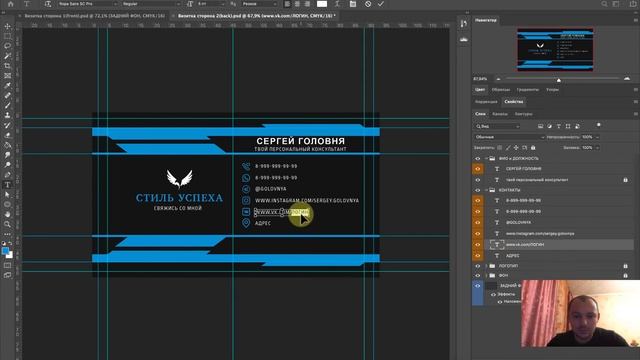Open the font size dropdown
The width and height of the screenshot is (640, 360).
211,4
